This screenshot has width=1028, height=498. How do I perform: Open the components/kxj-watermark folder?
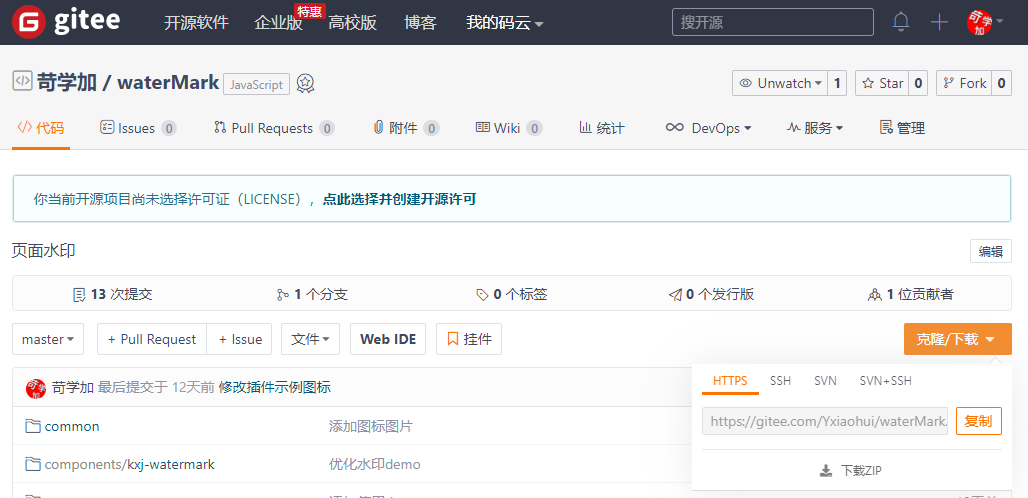point(129,465)
